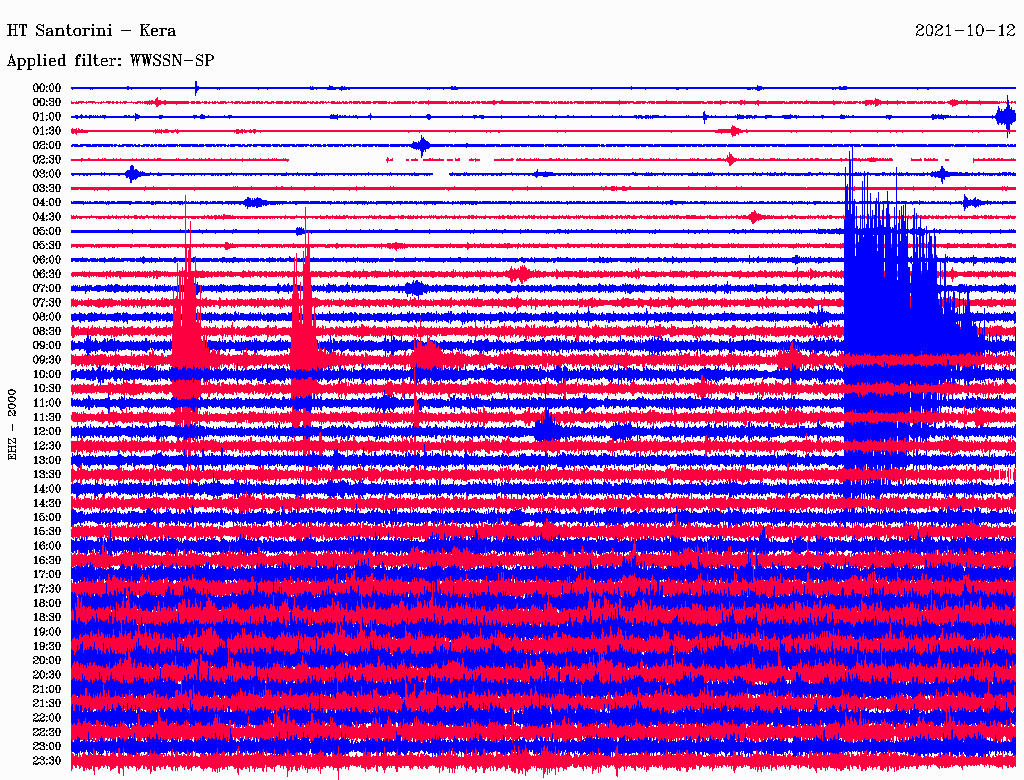Click the 11:00 time label
1024x780 pixels.
47,403
